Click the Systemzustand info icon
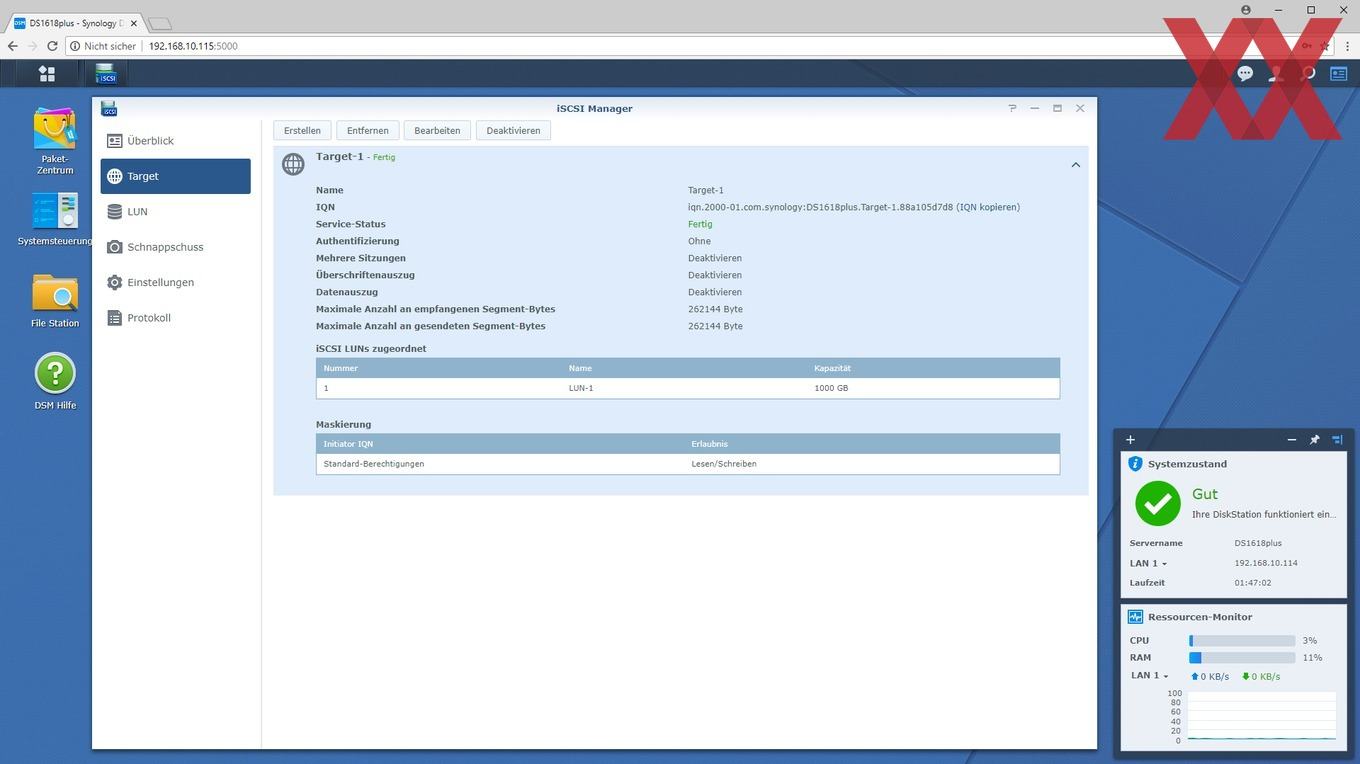Viewport: 1360px width, 764px height. pos(1135,464)
